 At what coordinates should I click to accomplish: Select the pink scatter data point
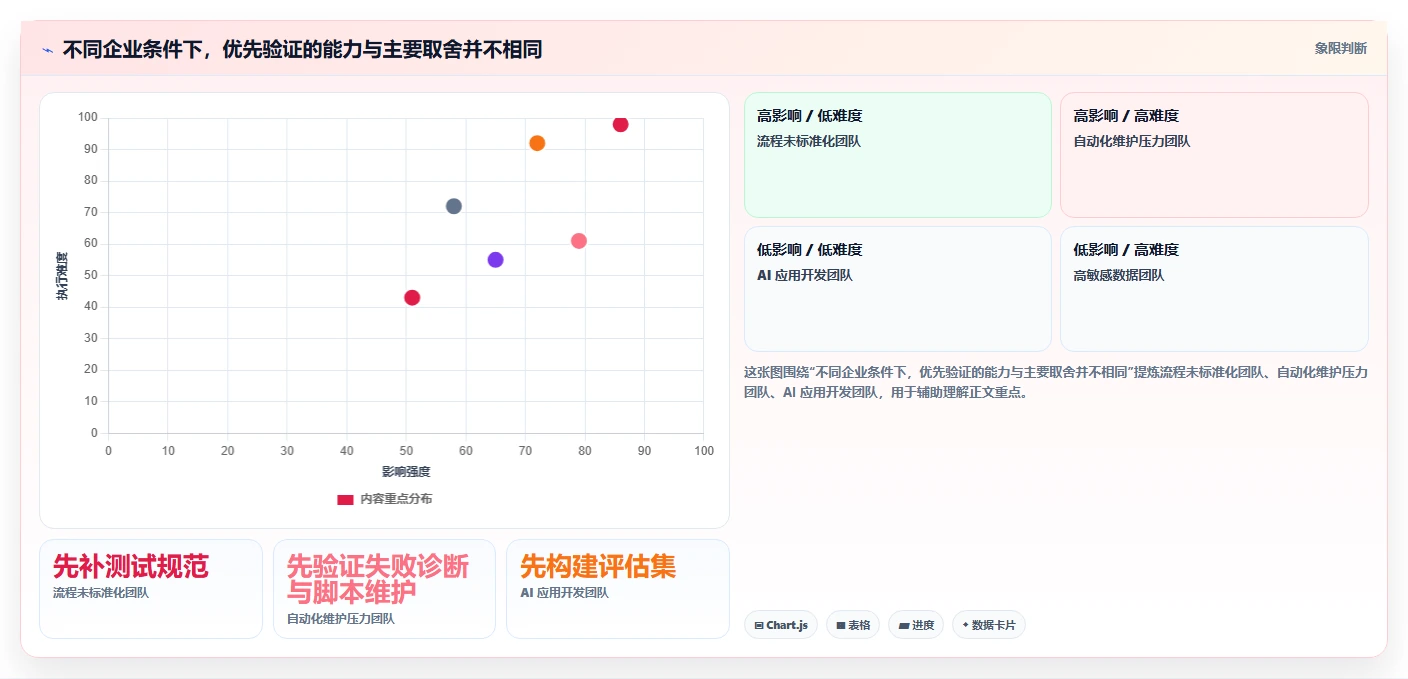[x=578, y=241]
